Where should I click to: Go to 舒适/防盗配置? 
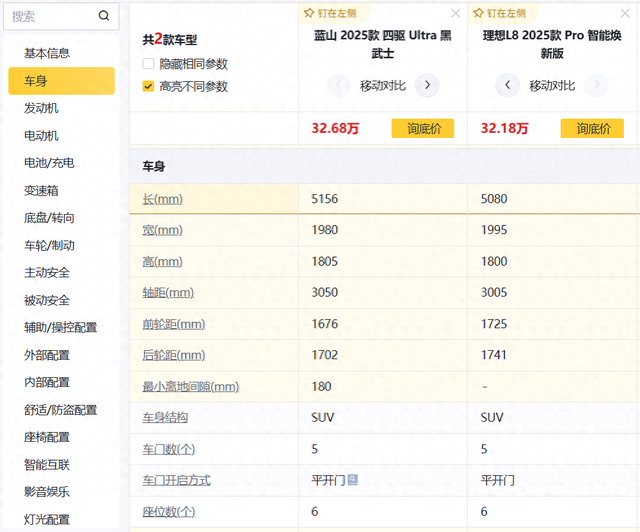(60, 410)
